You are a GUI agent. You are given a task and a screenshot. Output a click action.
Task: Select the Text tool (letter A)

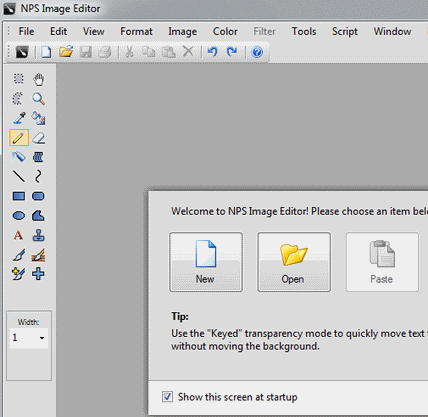tap(18, 235)
